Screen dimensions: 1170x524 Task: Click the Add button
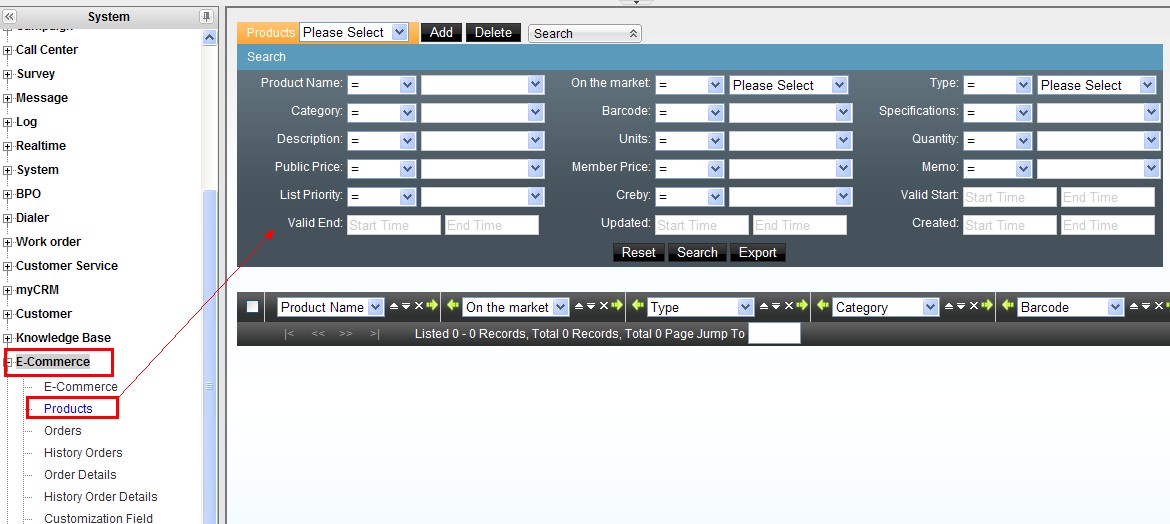[x=441, y=32]
